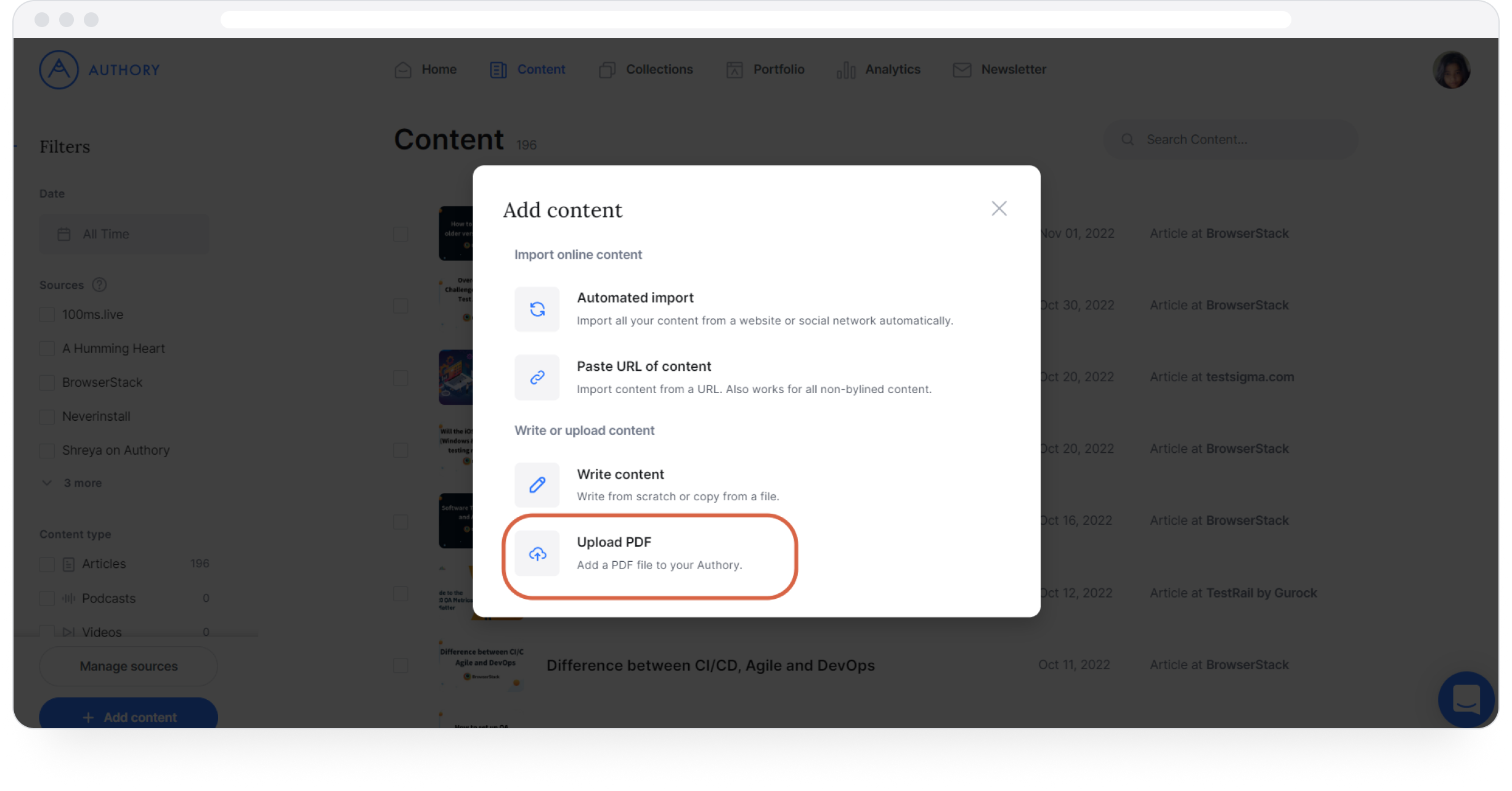Click the Search Content input field
The image size is (1512, 791).
(x=1230, y=140)
